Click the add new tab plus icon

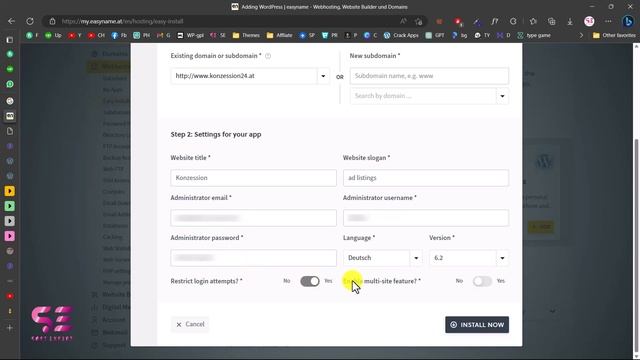click(10, 328)
